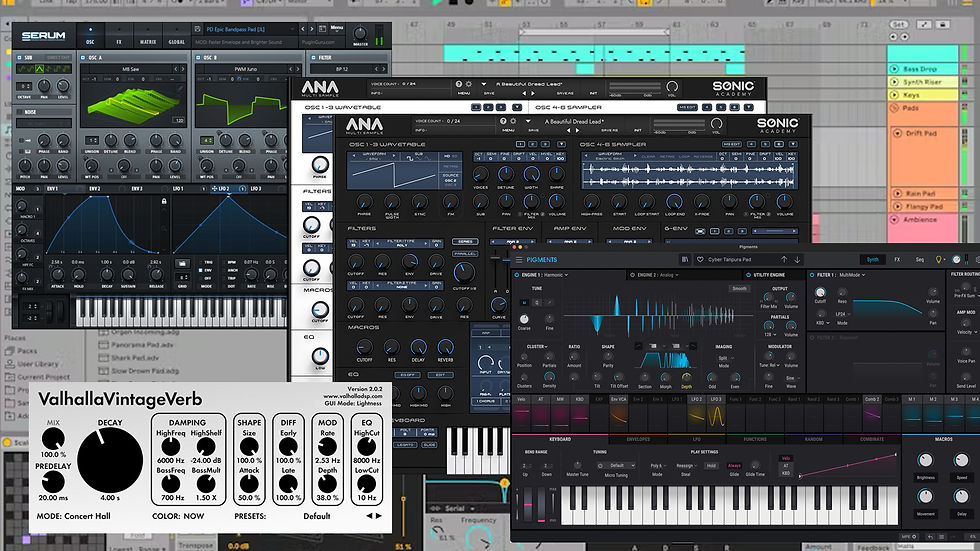Open Micro Tuning Default dropdown in Pigments

622,465
